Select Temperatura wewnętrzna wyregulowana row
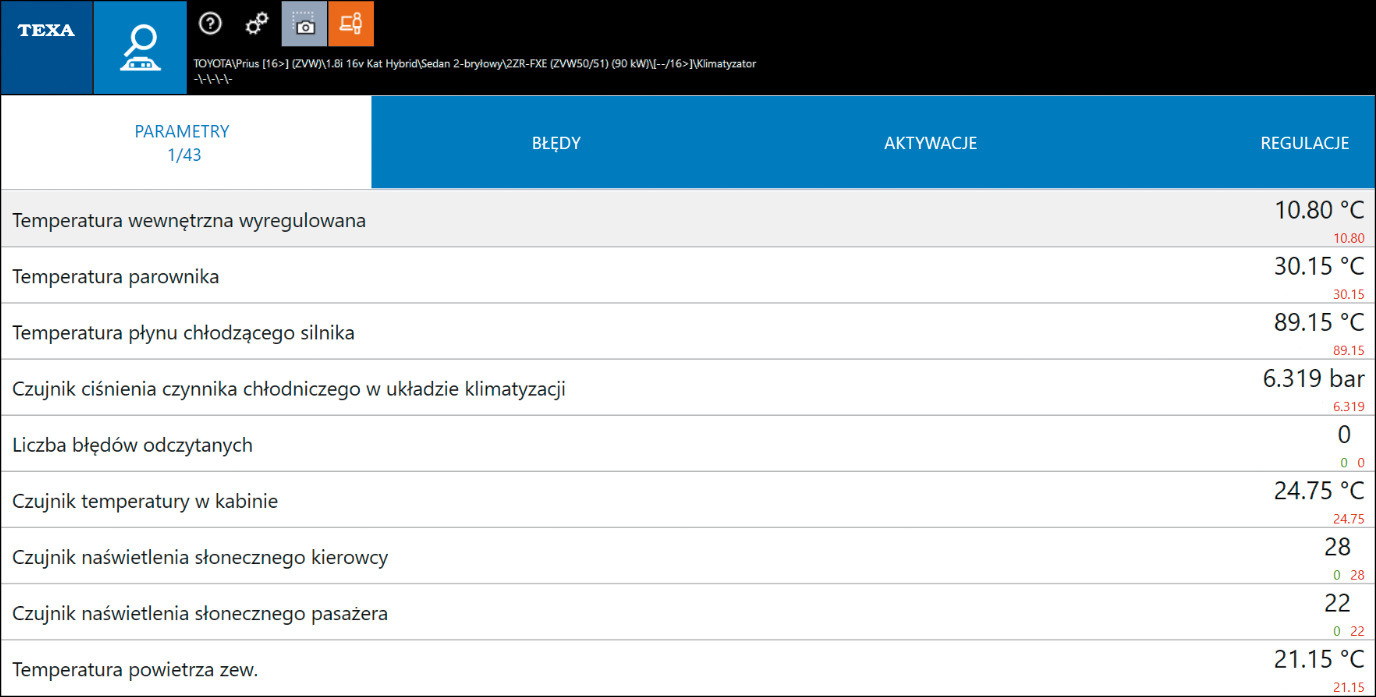 coord(189,220)
